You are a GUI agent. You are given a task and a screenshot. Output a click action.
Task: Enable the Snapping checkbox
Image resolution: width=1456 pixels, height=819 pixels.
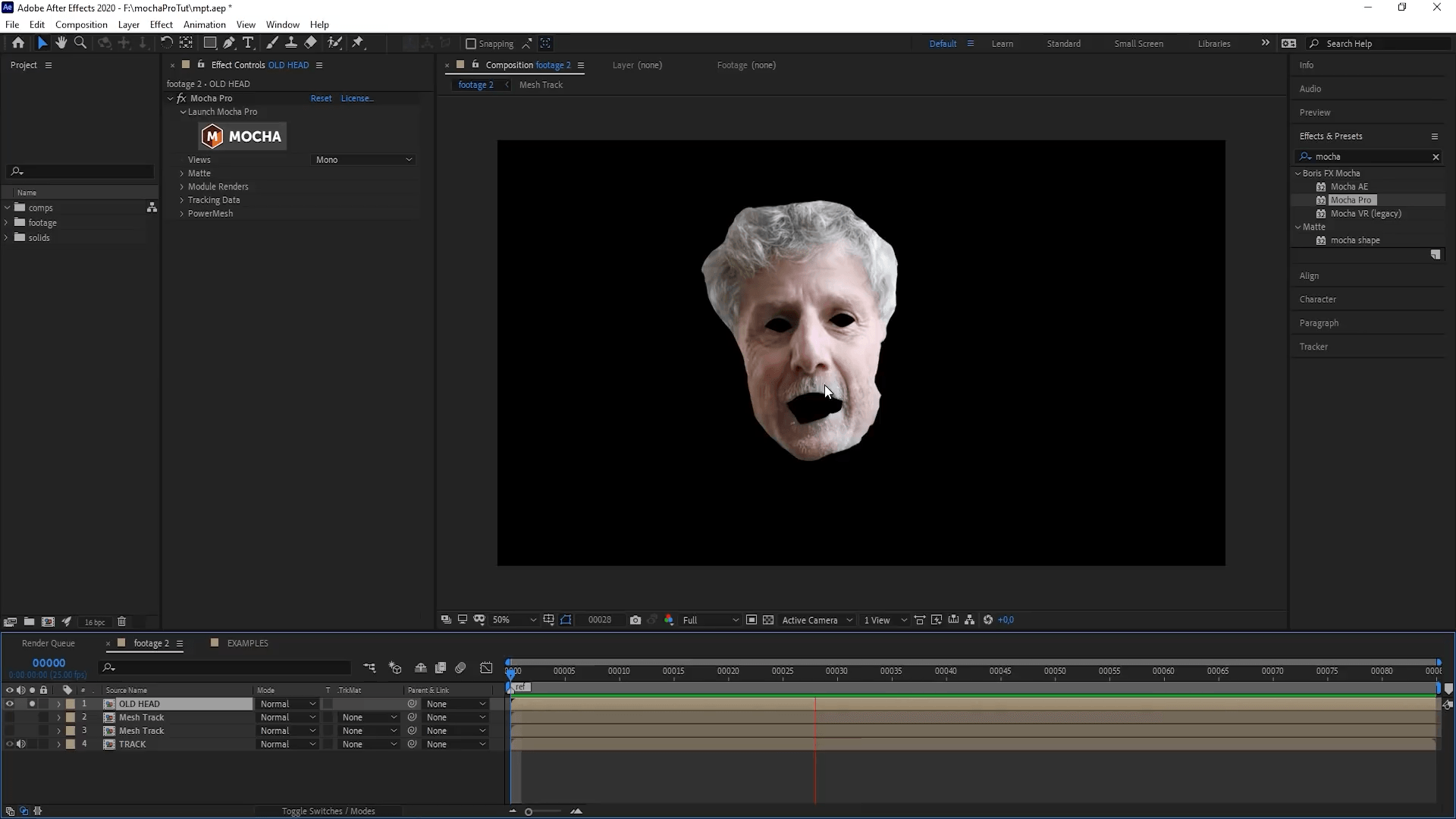pyautogui.click(x=470, y=44)
